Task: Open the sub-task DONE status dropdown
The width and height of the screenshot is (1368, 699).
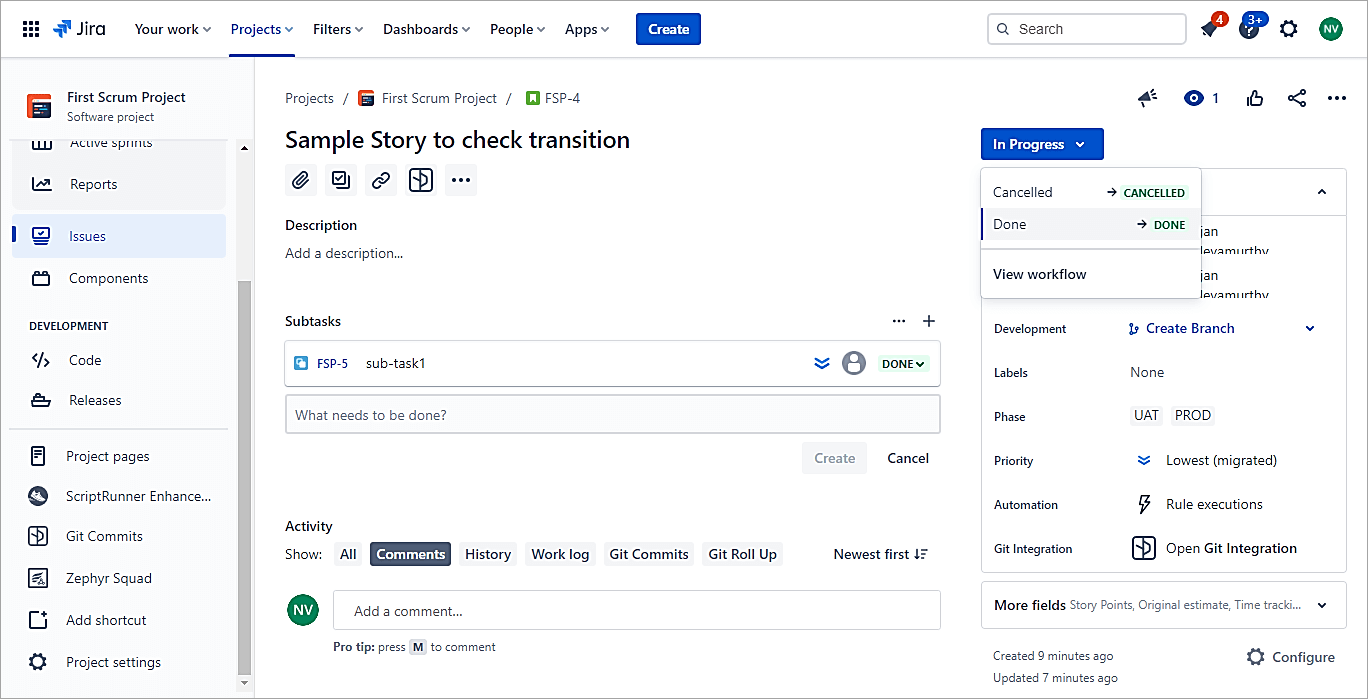Action: [903, 364]
